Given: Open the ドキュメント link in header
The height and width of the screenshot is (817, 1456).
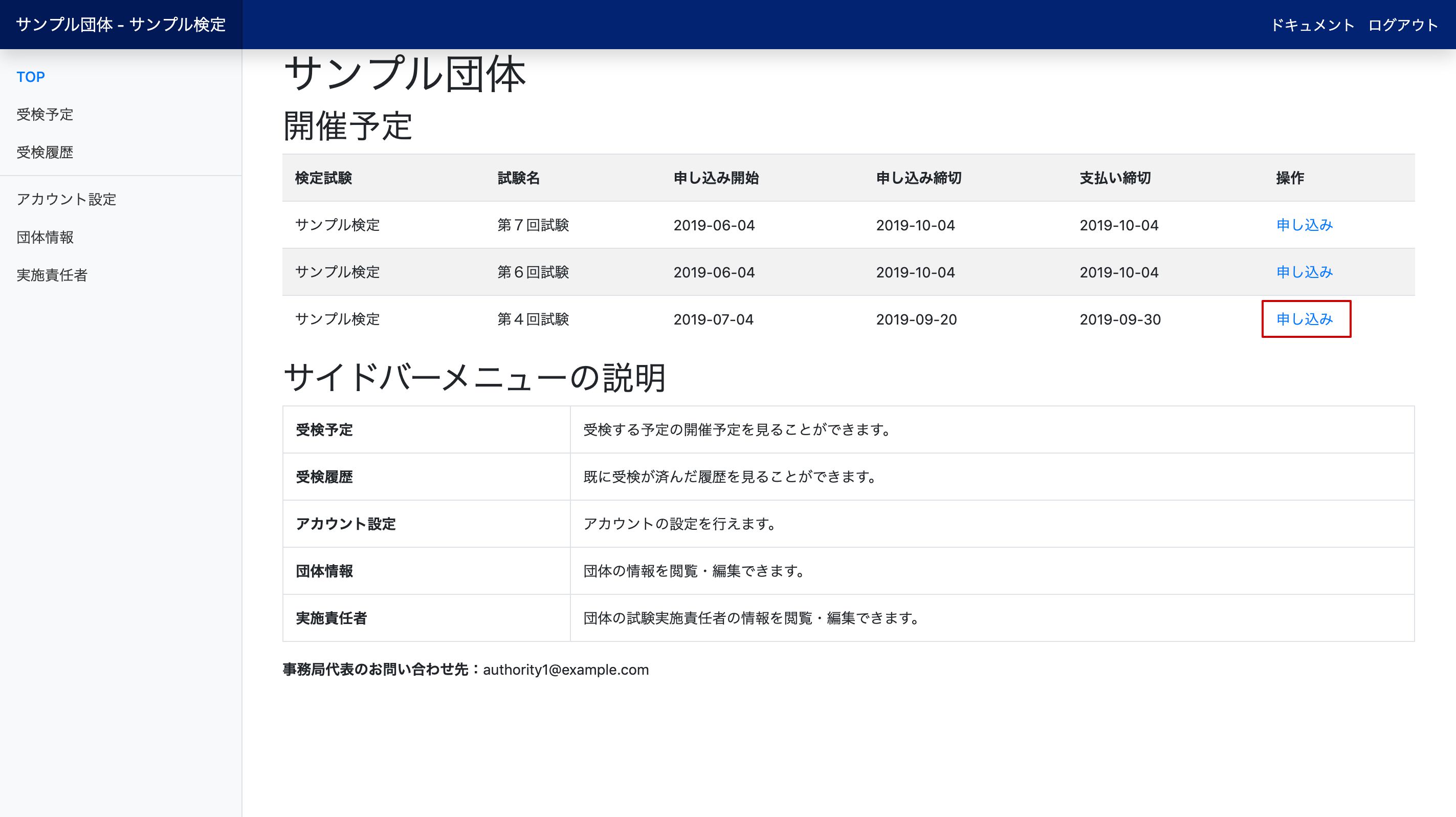Looking at the screenshot, I should tap(1312, 25).
